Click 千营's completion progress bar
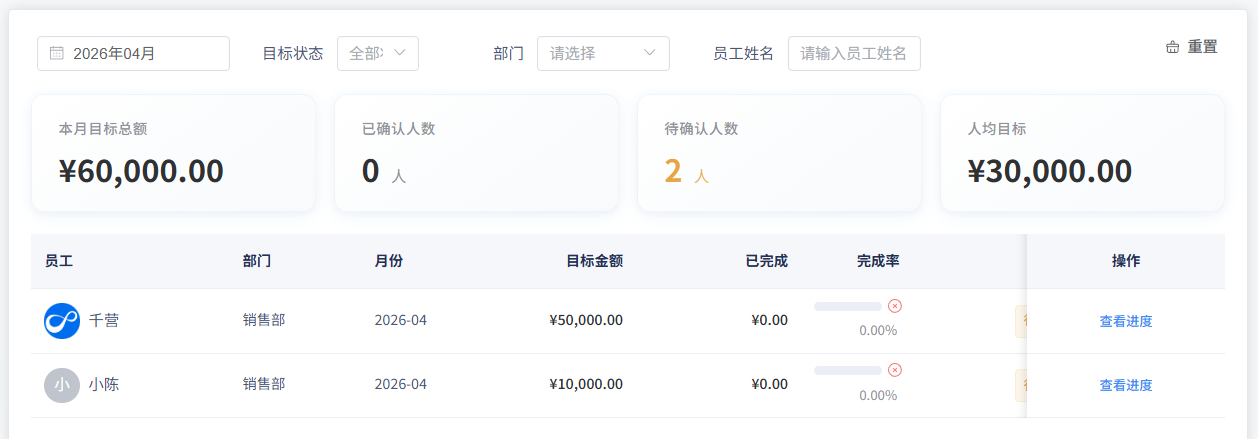1258x439 pixels. [x=848, y=306]
